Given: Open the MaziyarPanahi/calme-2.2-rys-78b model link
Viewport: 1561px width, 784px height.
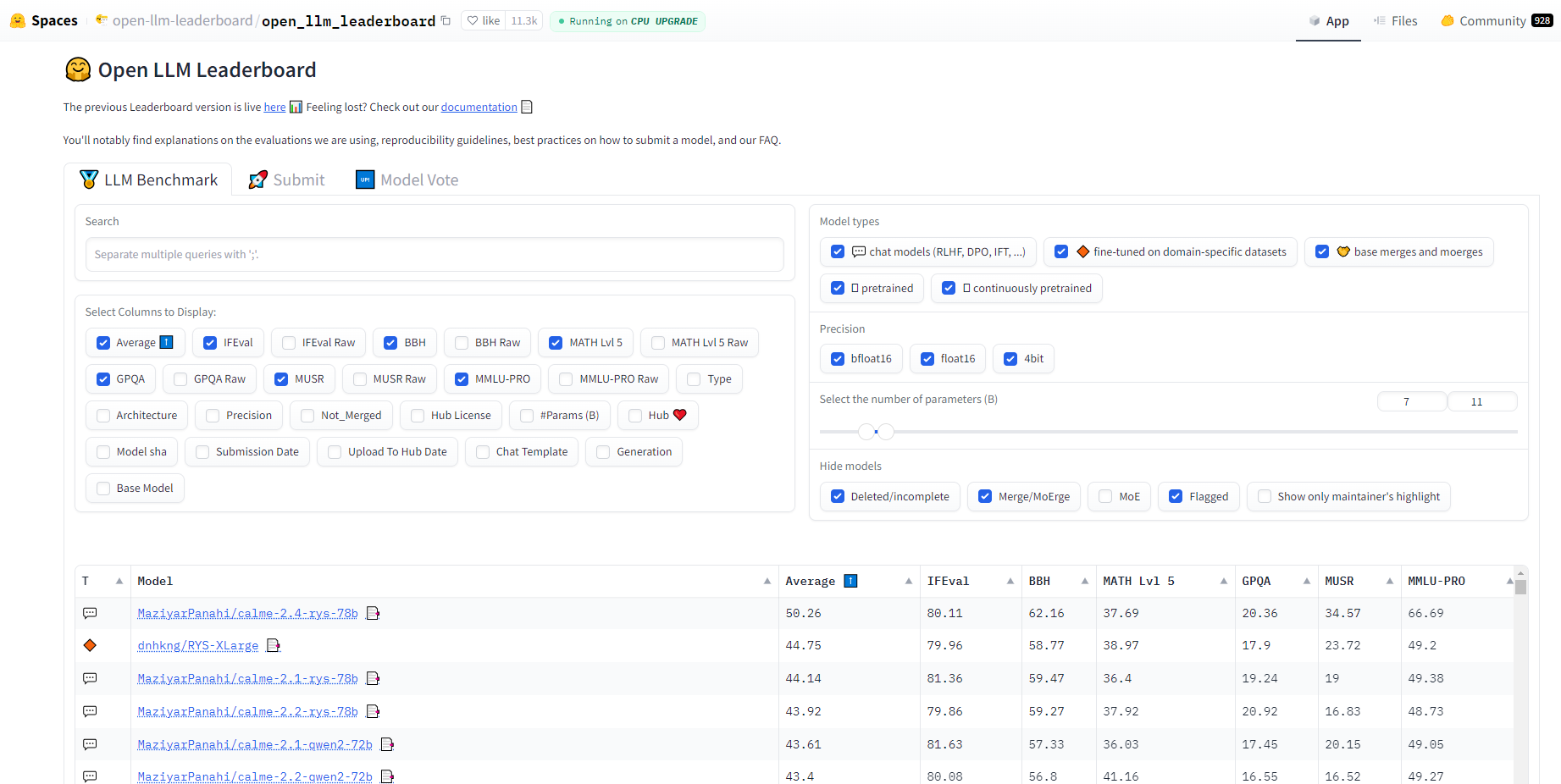Looking at the screenshot, I should pos(247,711).
